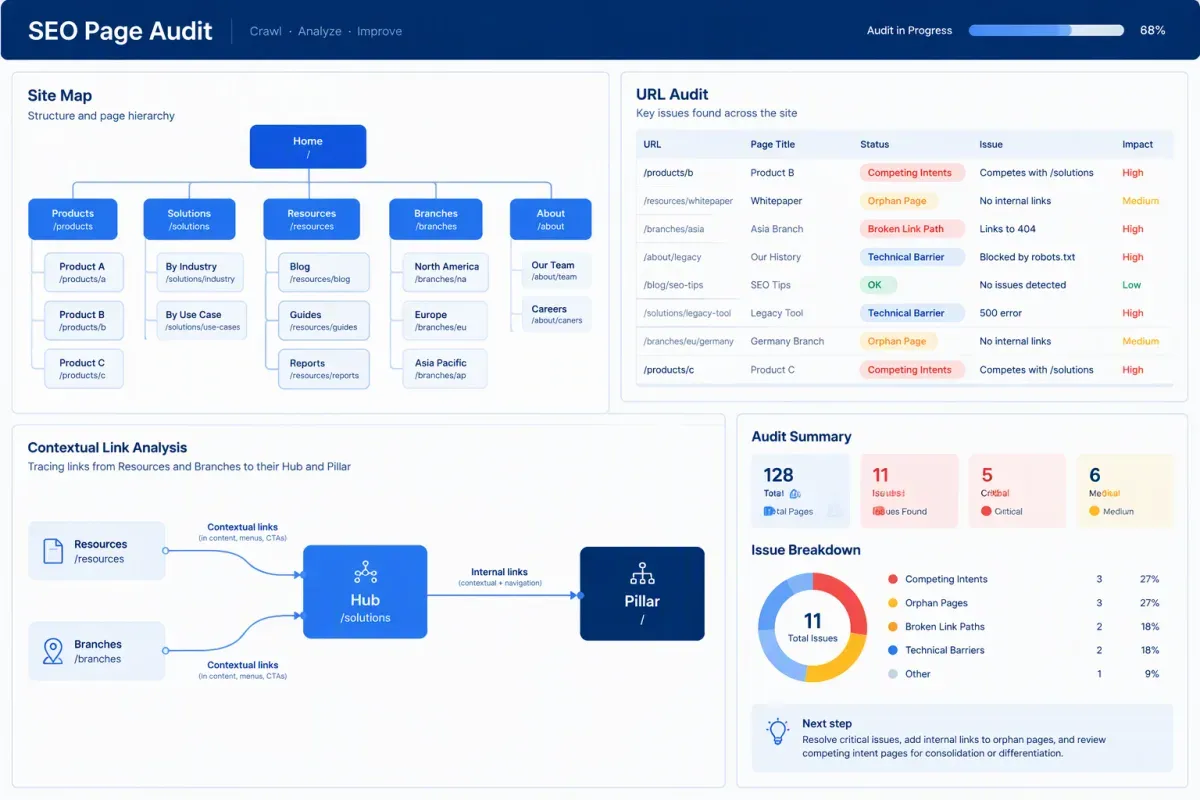Image resolution: width=1200 pixels, height=800 pixels.
Task: Select the Home node in Site Map
Action: [x=308, y=147]
